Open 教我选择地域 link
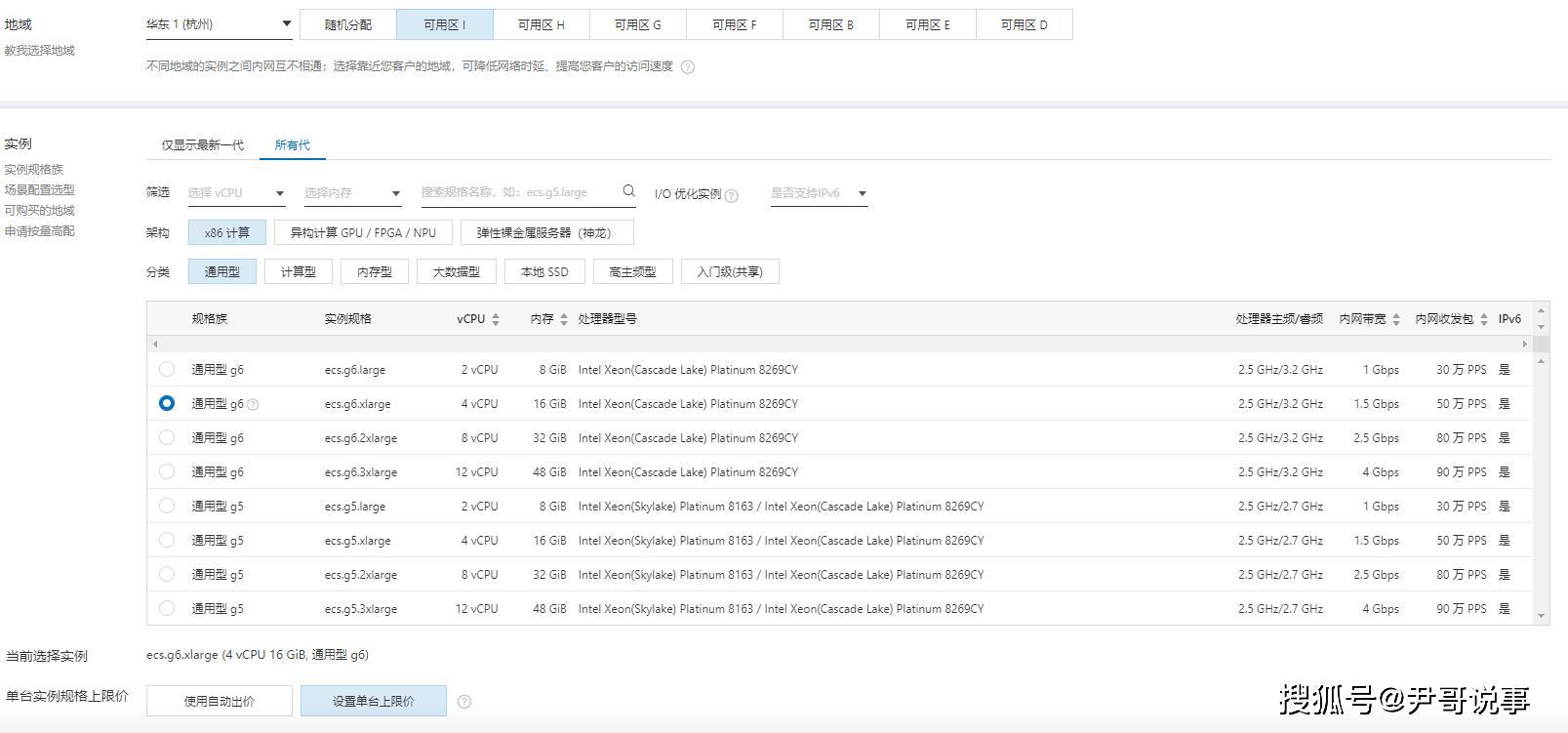The image size is (1568, 733). 39,51
